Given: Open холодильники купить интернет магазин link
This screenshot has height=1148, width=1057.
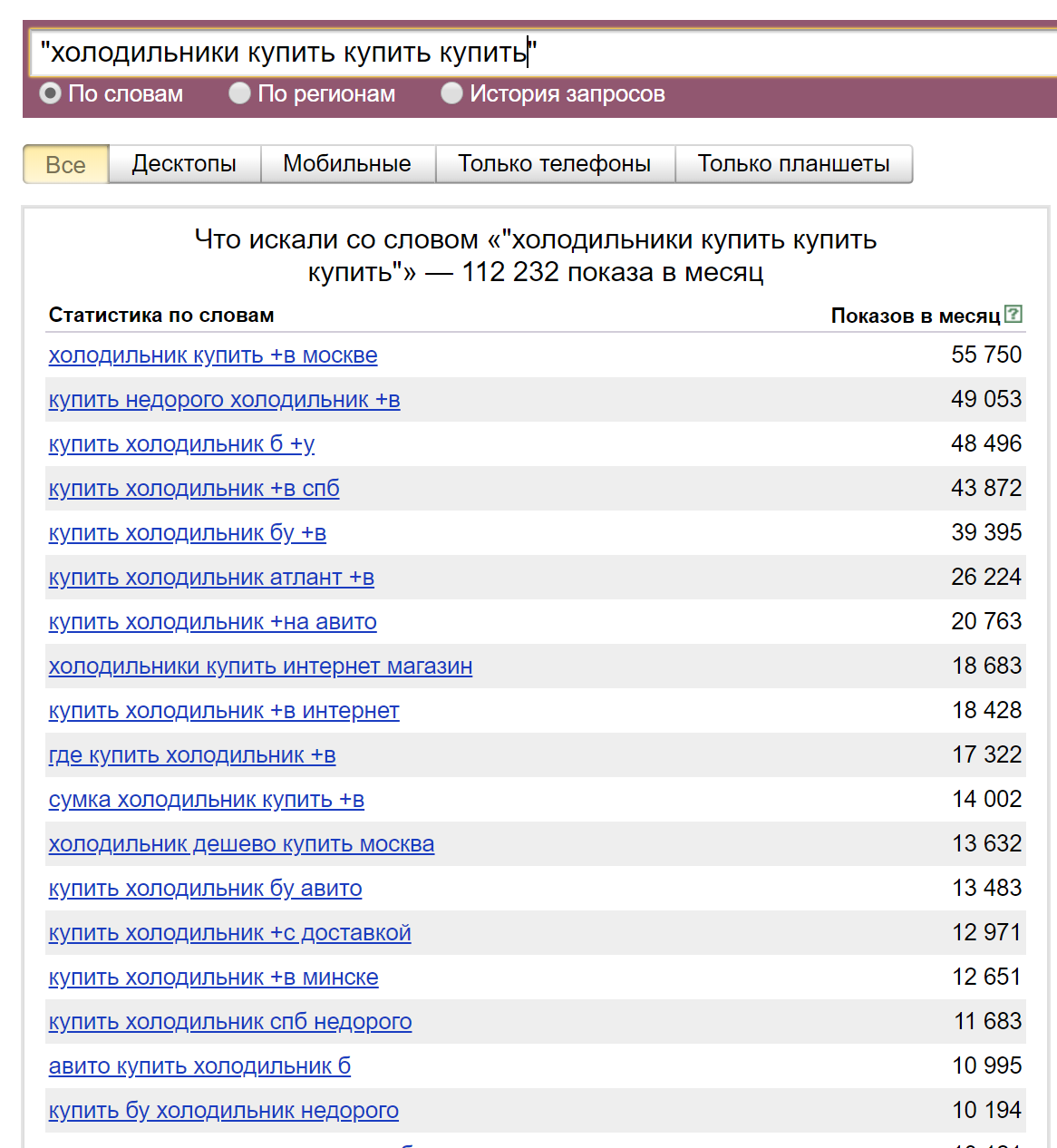Looking at the screenshot, I should (260, 666).
